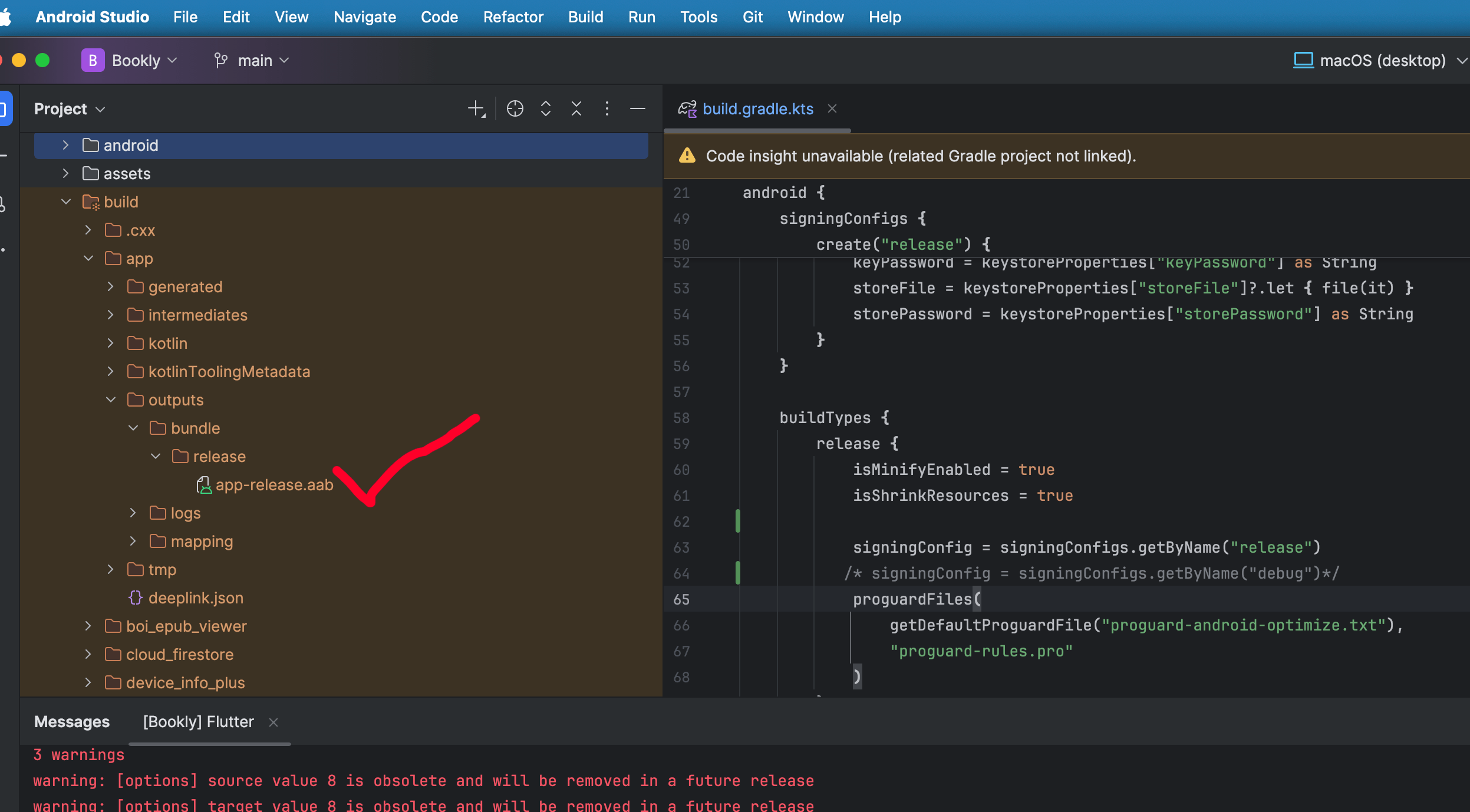1470x812 pixels.
Task: Close the [Bookly] Flutter messages tab
Action: (273, 722)
